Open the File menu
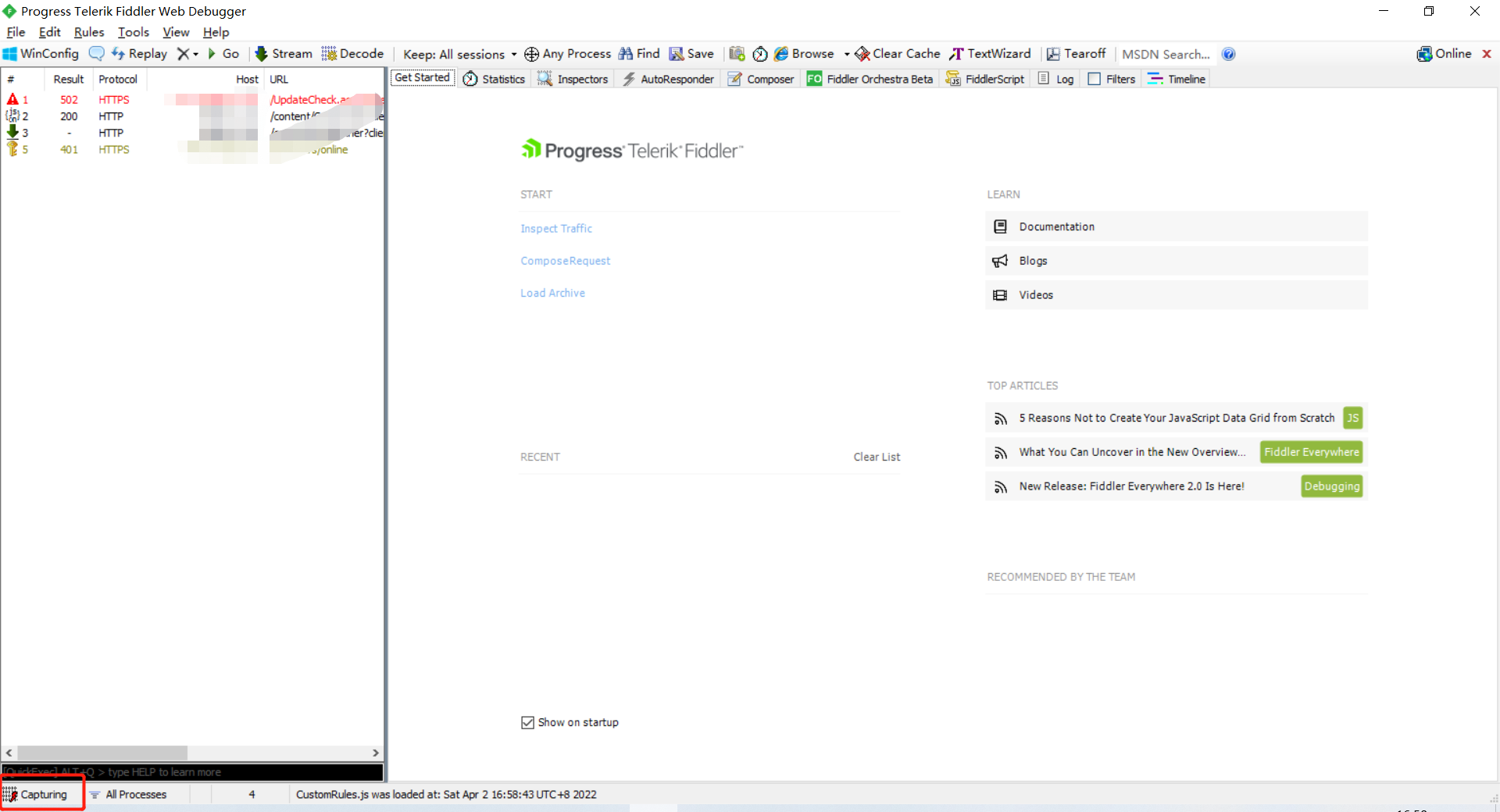 coord(16,32)
